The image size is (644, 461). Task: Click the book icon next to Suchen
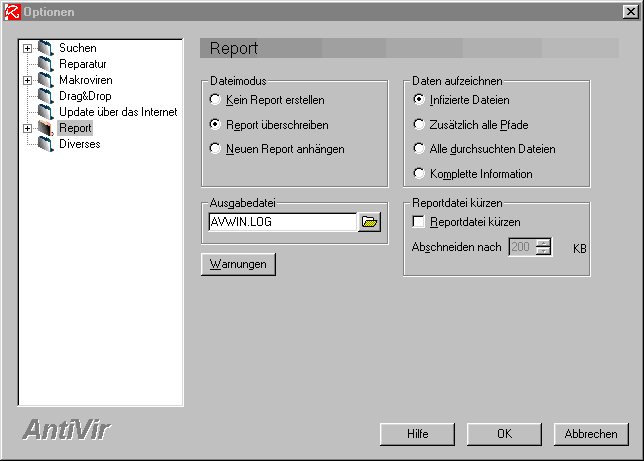(x=45, y=48)
